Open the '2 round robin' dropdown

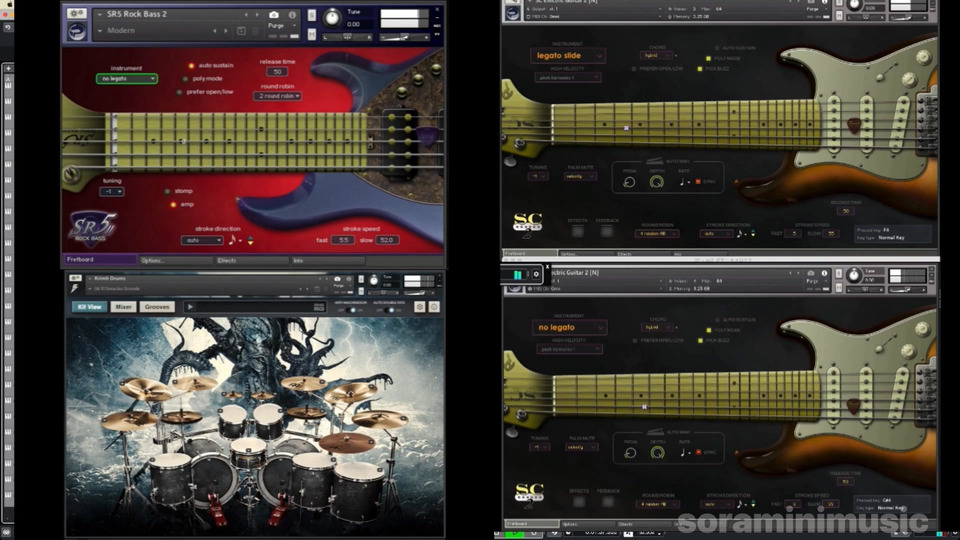coord(277,96)
